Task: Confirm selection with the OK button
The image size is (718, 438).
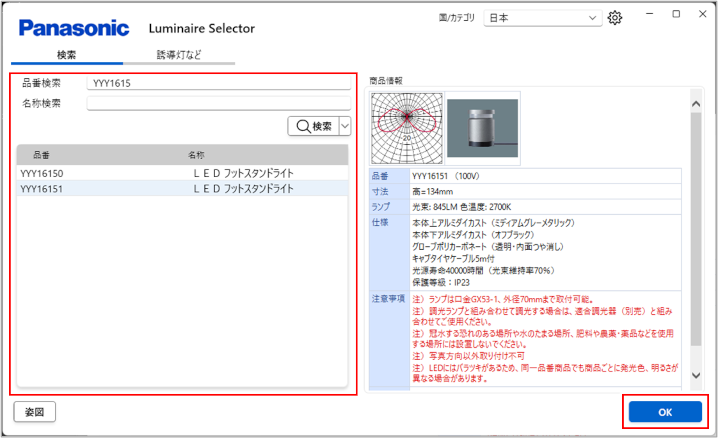Action: point(665,411)
